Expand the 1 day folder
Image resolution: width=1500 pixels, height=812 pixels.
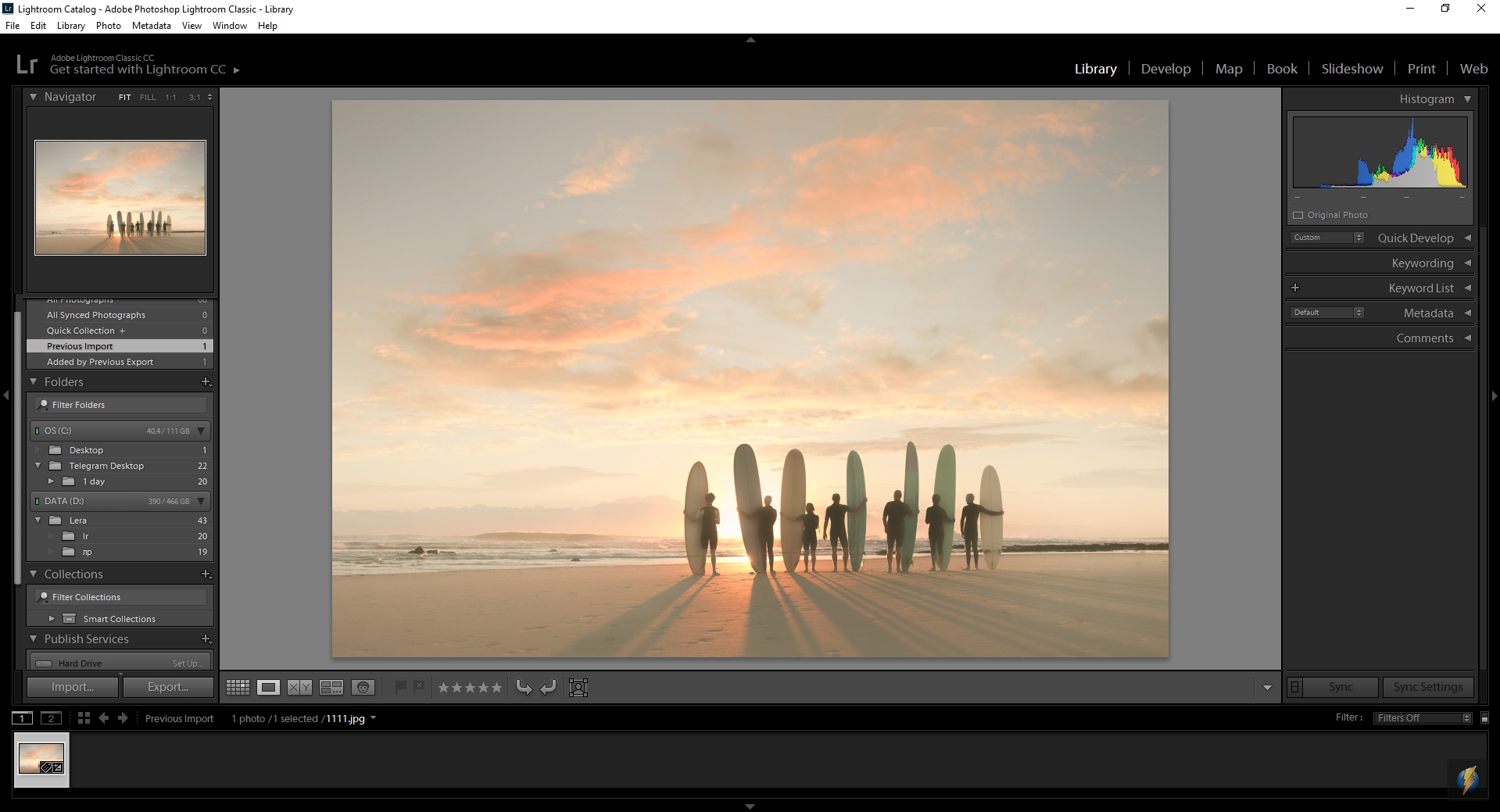click(x=52, y=481)
